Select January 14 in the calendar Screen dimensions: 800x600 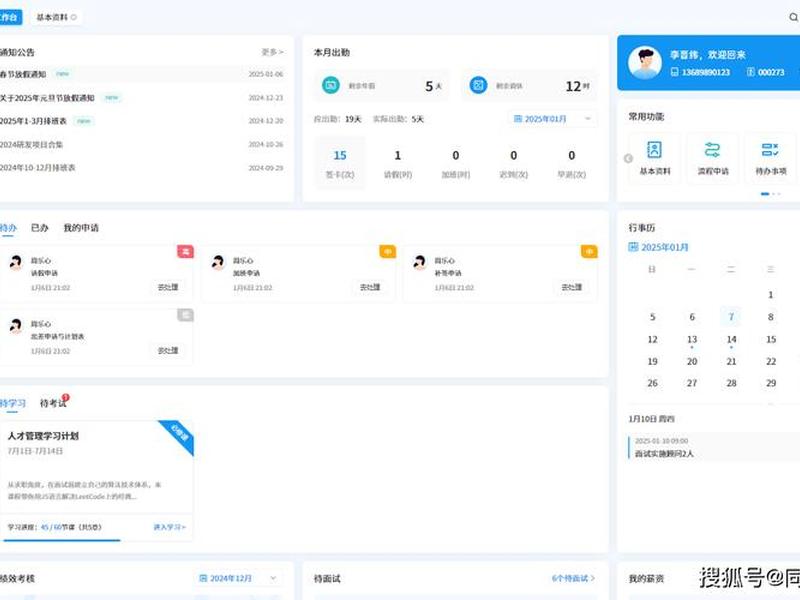coord(731,339)
